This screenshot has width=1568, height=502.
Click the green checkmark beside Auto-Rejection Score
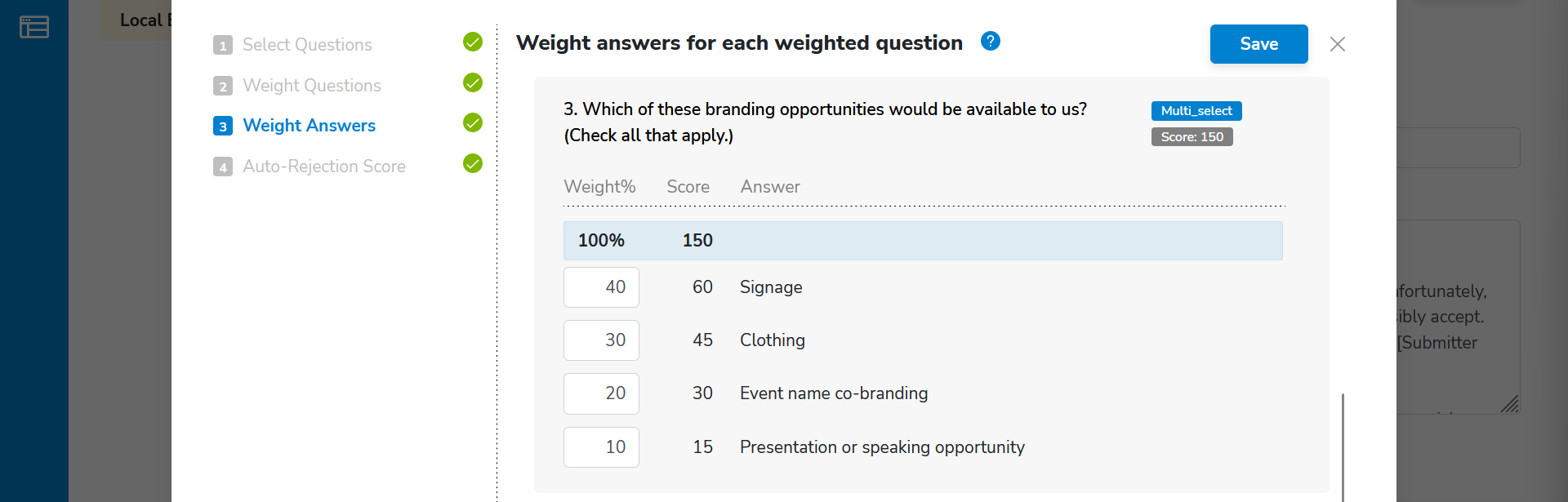click(x=473, y=163)
